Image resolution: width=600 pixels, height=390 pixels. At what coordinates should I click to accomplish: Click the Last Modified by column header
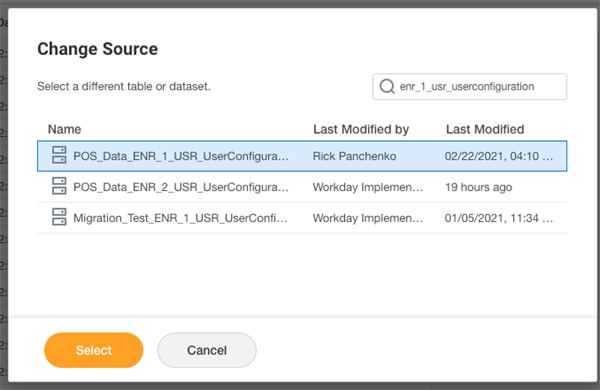click(361, 129)
